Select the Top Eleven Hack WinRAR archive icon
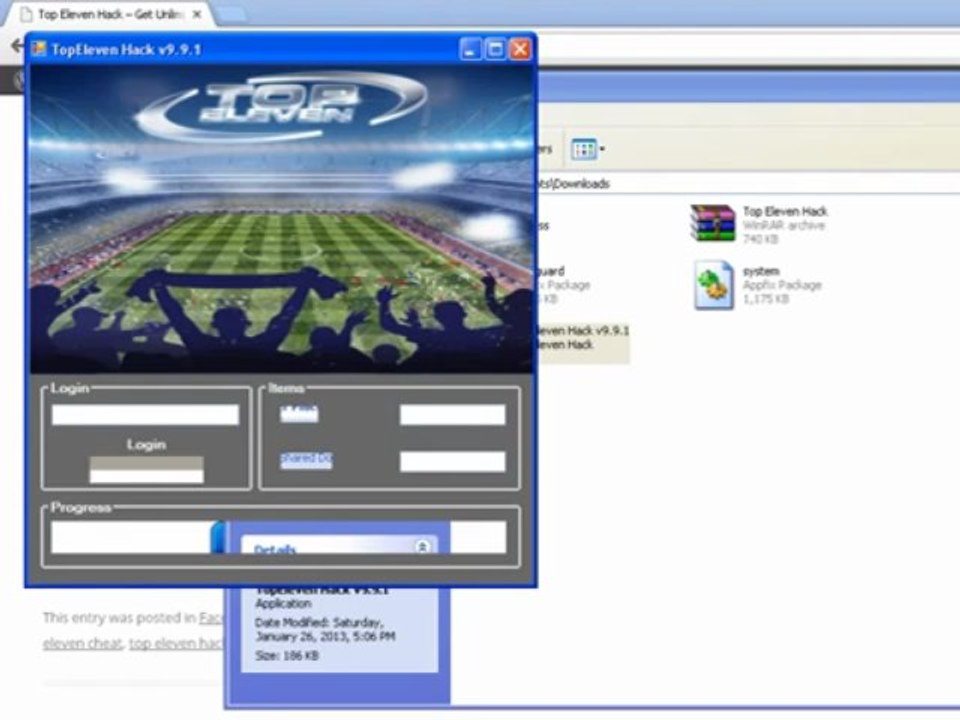The width and height of the screenshot is (960, 720). [713, 223]
